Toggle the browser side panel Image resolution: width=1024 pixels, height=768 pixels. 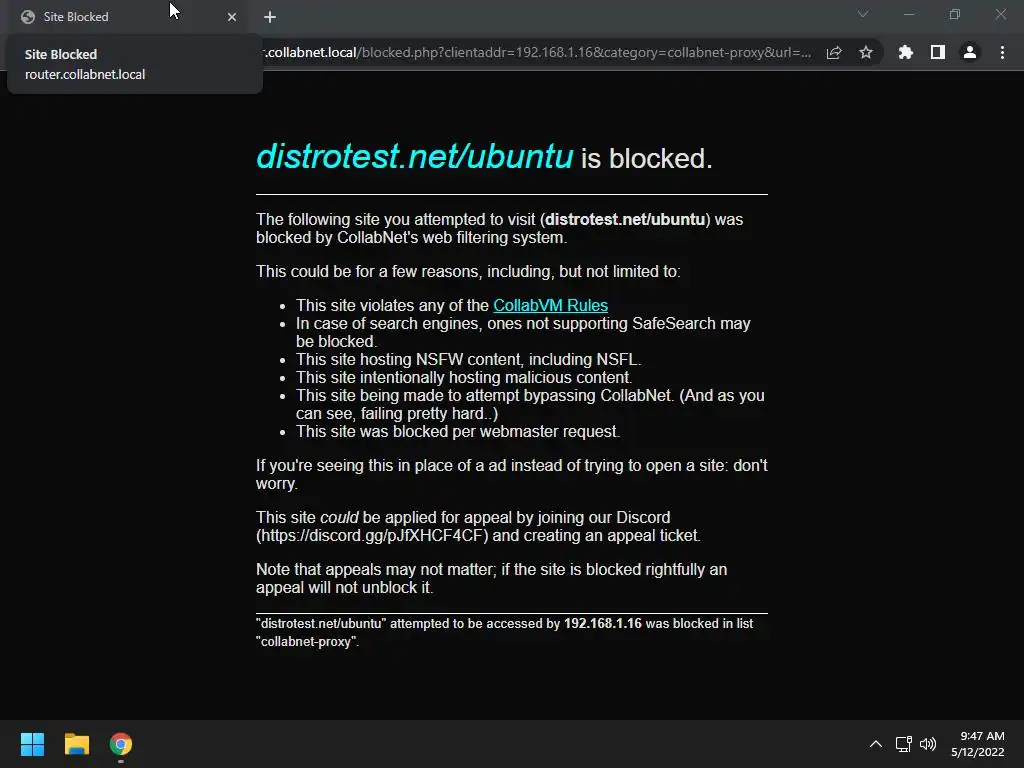[938, 52]
